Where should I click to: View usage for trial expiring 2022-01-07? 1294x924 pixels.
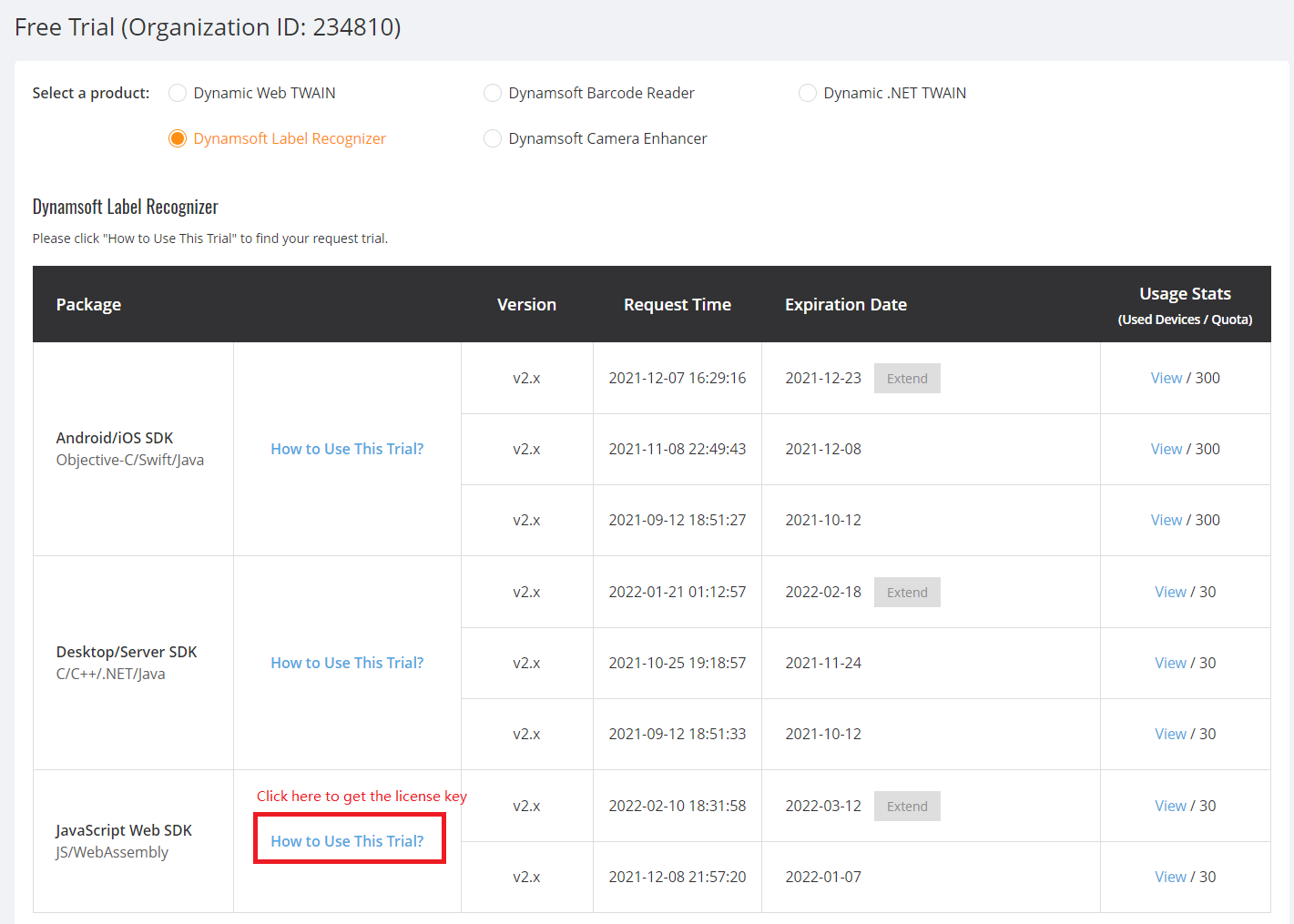[x=1170, y=877]
